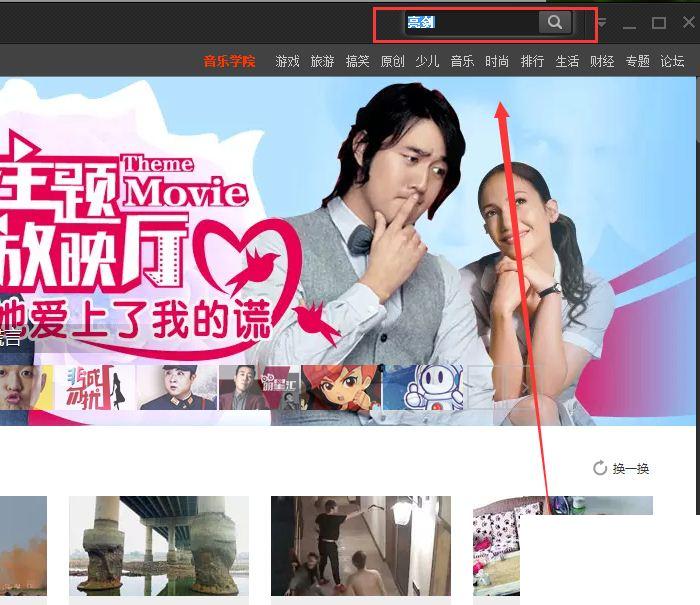Open the bridge pillars video thumbnail
The width and height of the screenshot is (700, 605).
point(158,548)
